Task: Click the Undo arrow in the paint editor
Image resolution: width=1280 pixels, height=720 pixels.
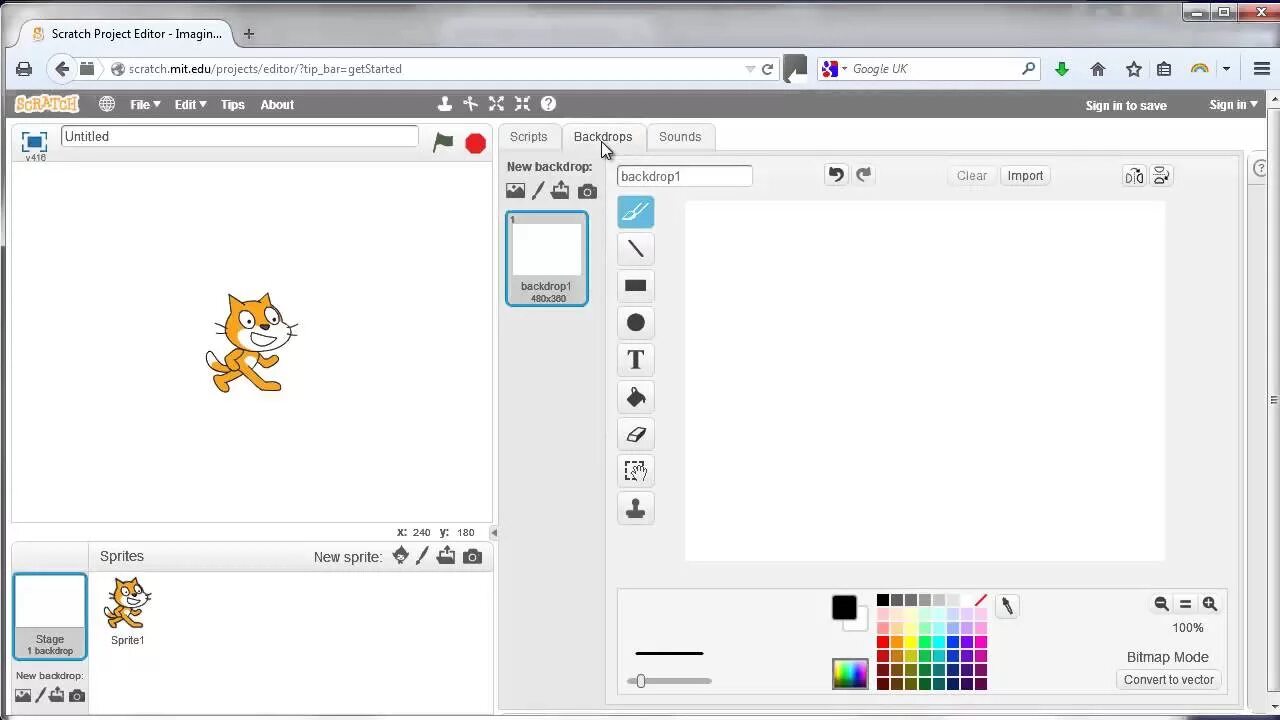Action: click(836, 174)
